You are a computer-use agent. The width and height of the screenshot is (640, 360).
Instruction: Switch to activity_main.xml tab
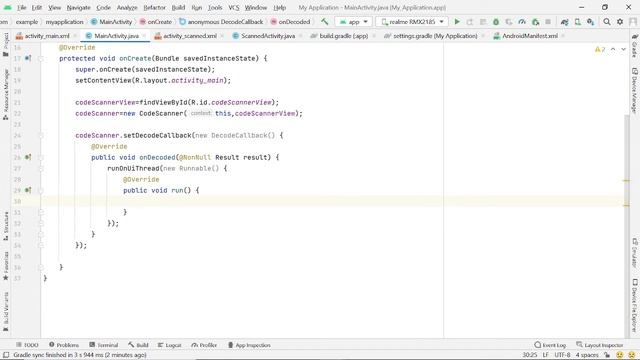(47, 36)
